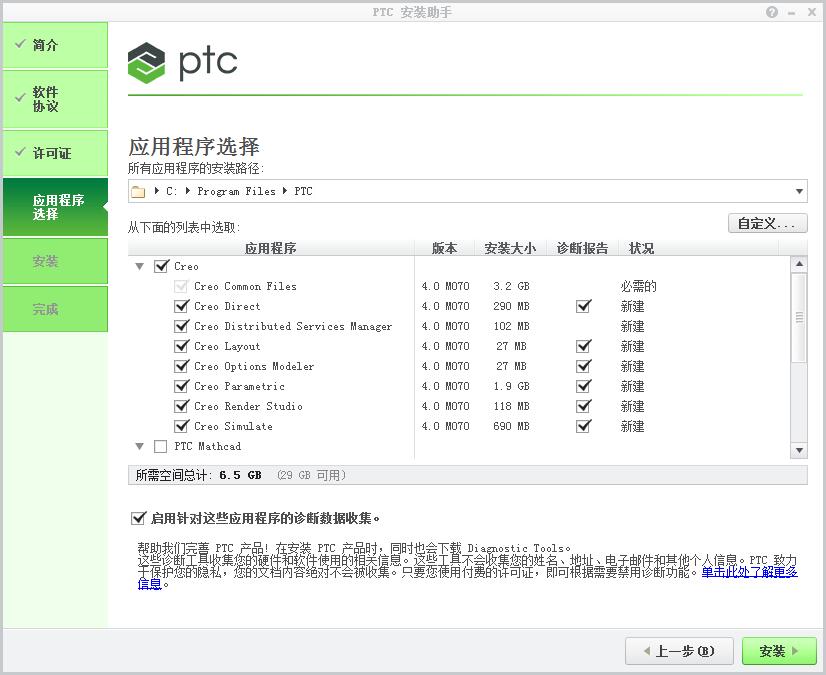Click the arrow before C: in path
The image size is (826, 675).
coord(156,191)
